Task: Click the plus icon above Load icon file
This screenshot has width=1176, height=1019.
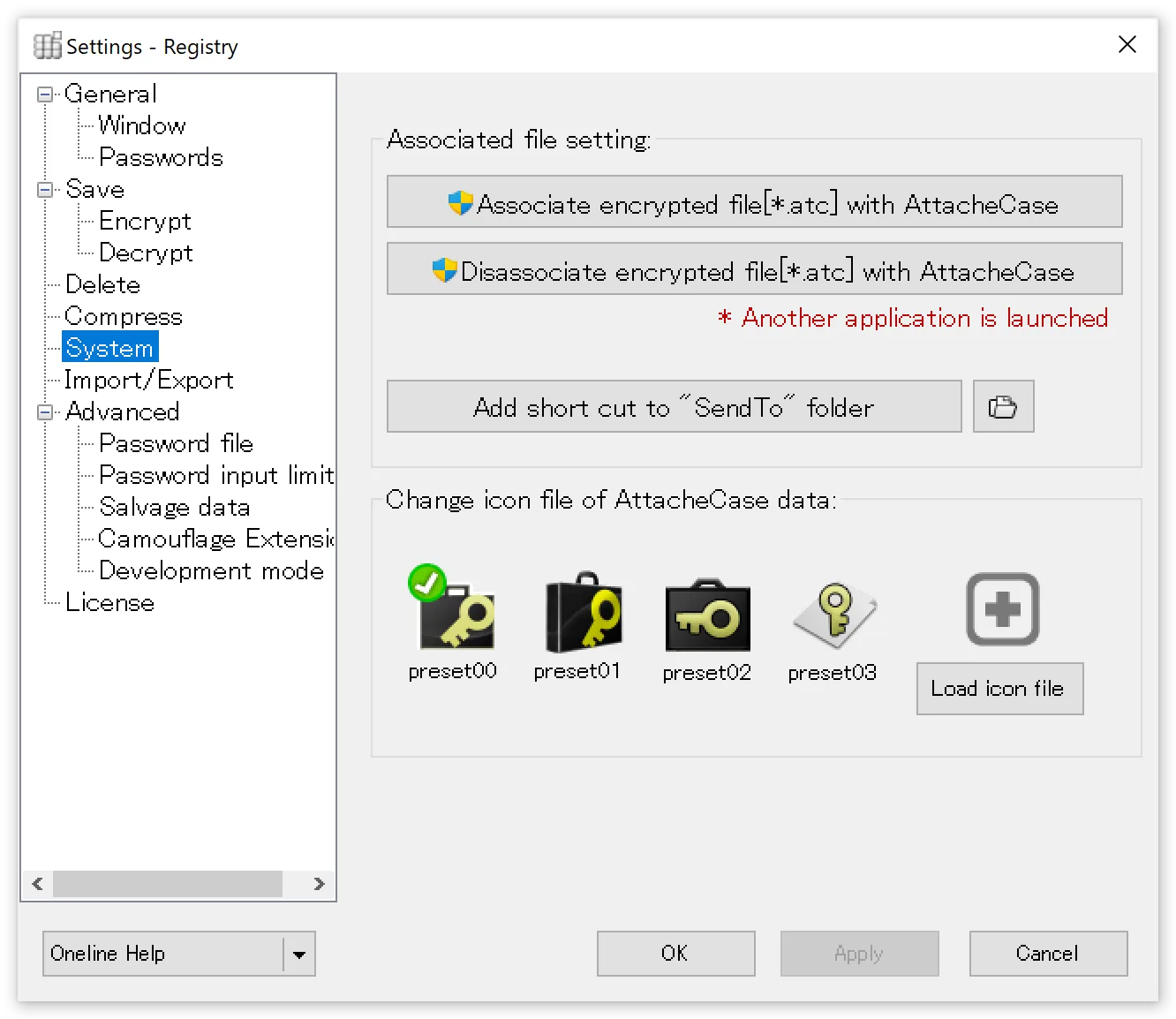Action: tap(1001, 608)
